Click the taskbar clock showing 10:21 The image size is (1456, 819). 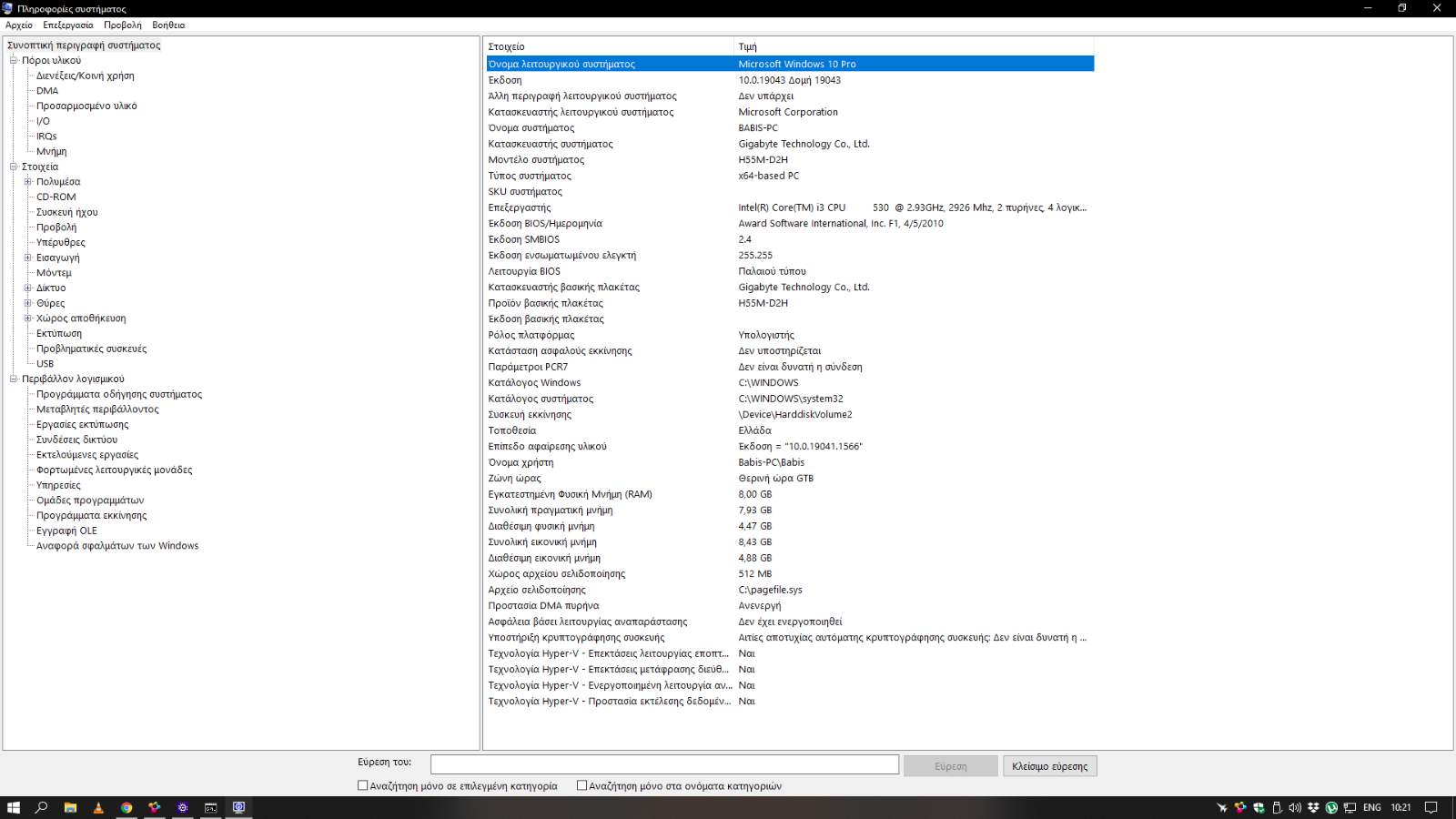pos(1400,807)
